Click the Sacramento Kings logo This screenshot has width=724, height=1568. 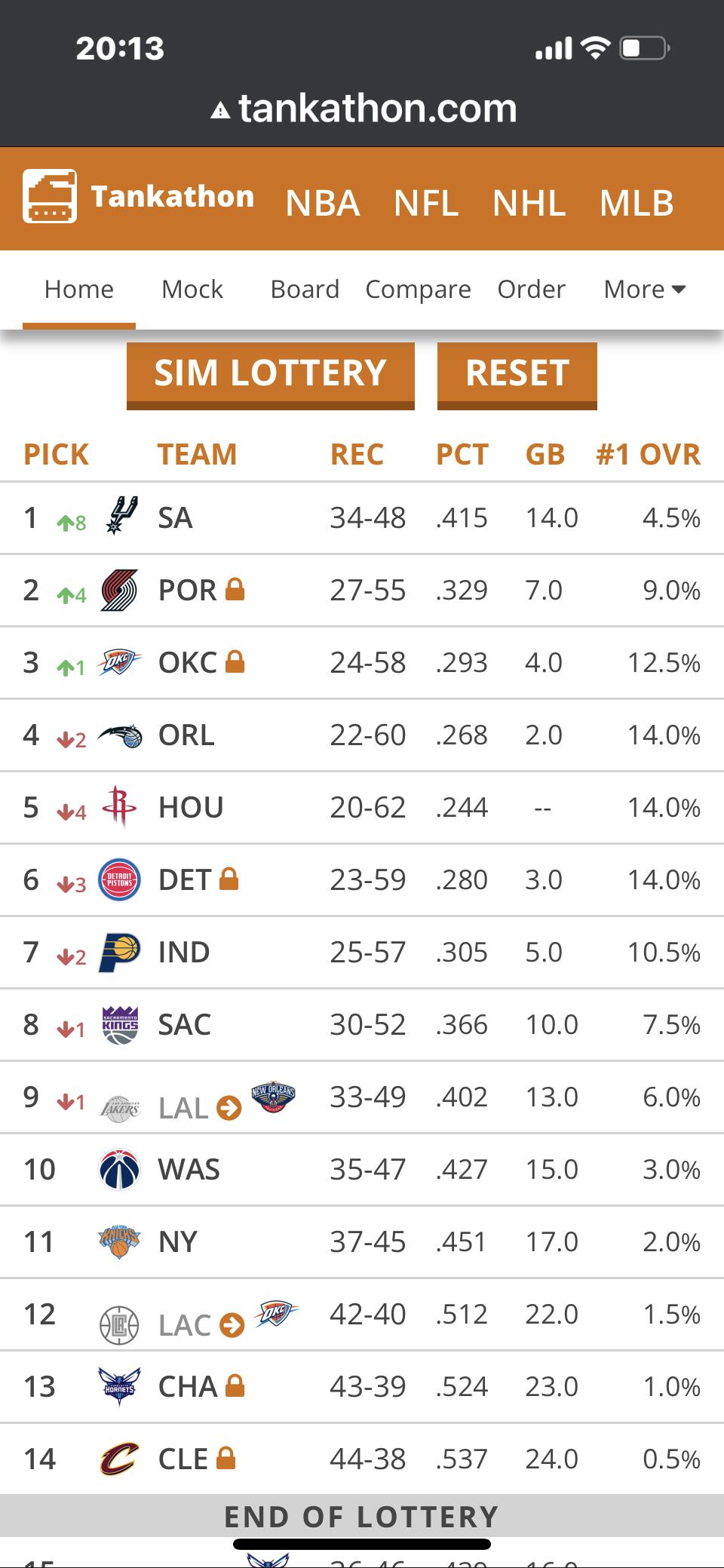pyautogui.click(x=120, y=1024)
